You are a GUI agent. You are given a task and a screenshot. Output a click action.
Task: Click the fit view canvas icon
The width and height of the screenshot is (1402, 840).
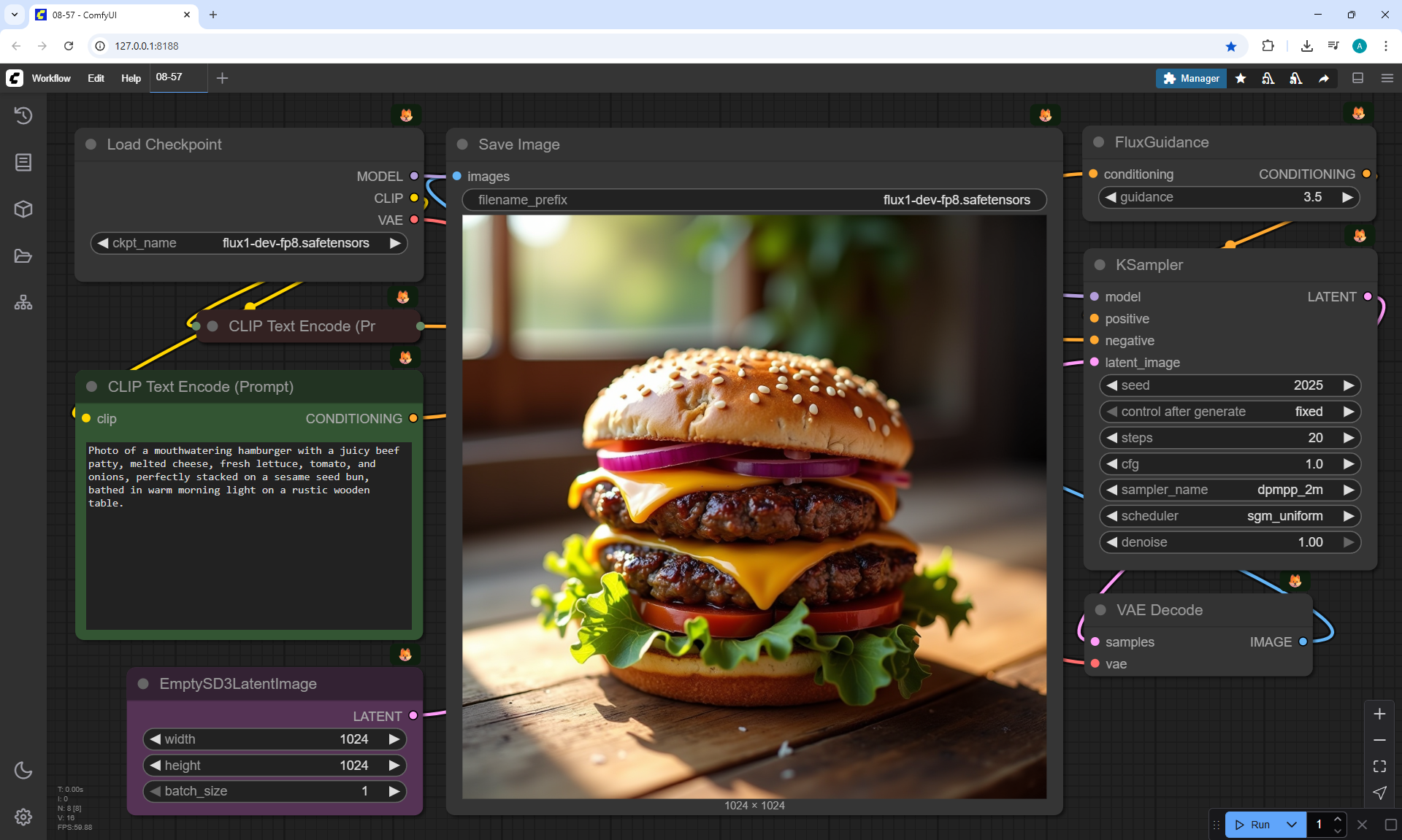(x=1379, y=766)
